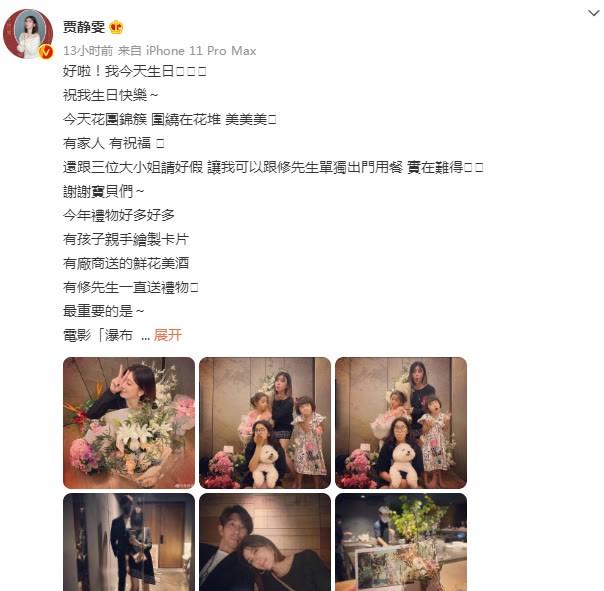This screenshot has height=591, width=604.
Task: Open the photo of woman with flower bouquet
Action: tap(129, 423)
